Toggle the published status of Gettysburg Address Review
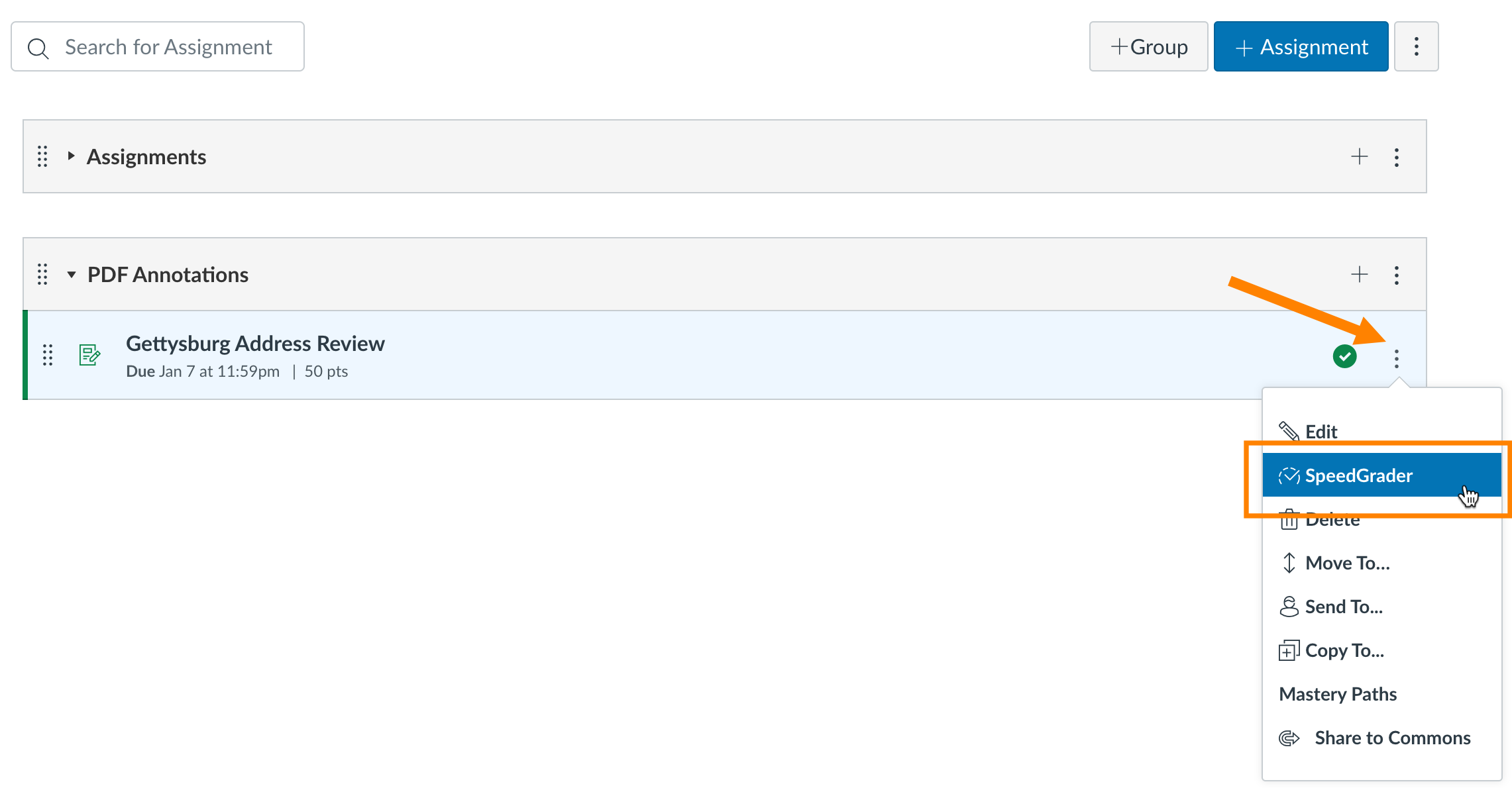1512x788 pixels. tap(1346, 356)
